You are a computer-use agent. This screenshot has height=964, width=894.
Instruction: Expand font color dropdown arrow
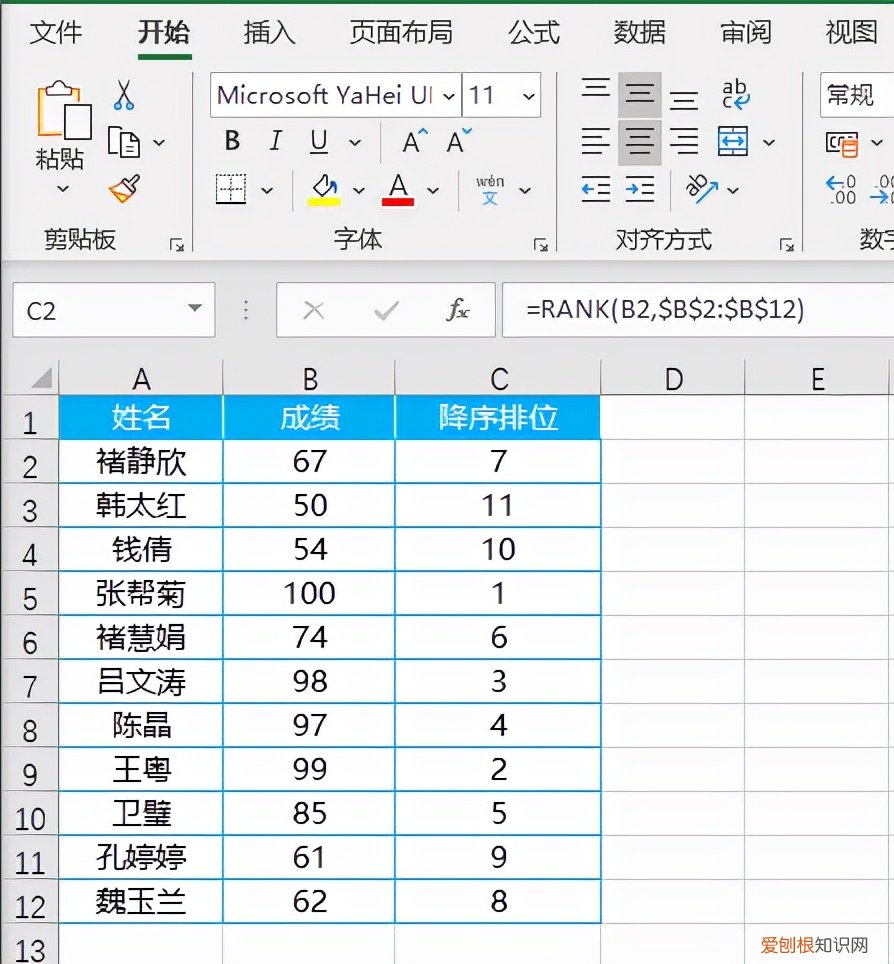[433, 191]
